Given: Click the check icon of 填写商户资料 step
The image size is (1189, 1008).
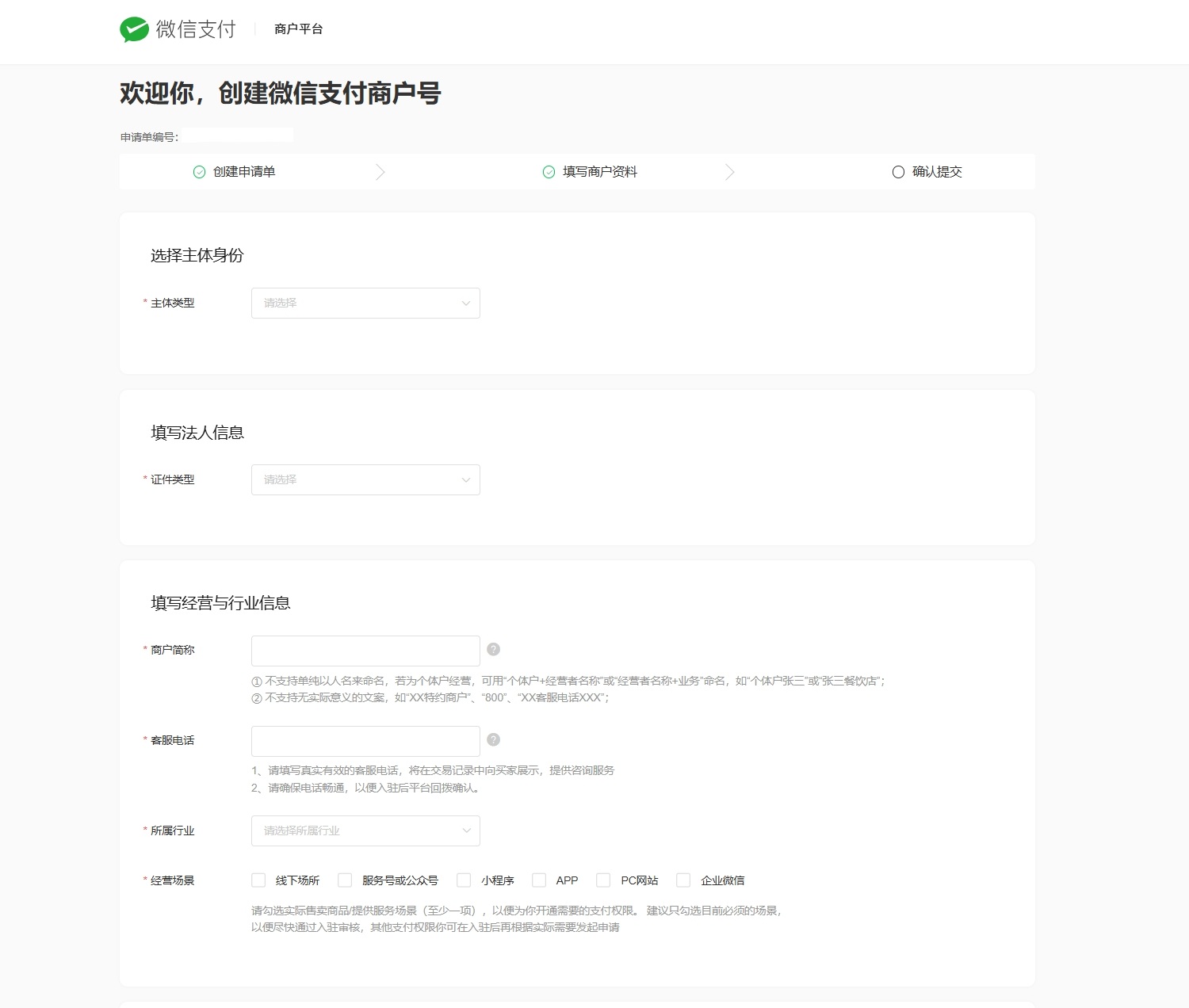Looking at the screenshot, I should (x=549, y=172).
